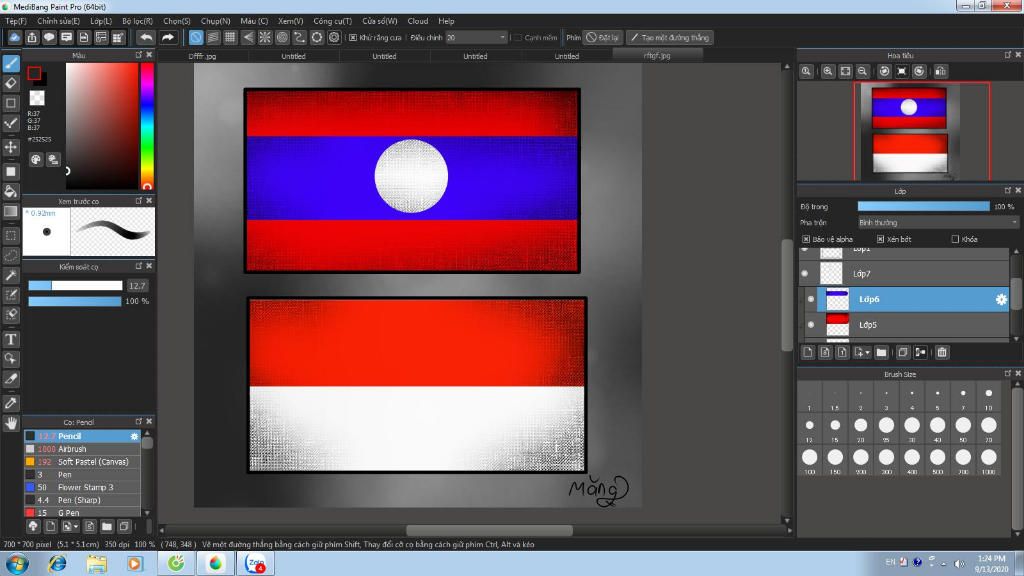Switch to the Dfffr.jpg tab
The width and height of the screenshot is (1024, 576).
click(x=202, y=56)
